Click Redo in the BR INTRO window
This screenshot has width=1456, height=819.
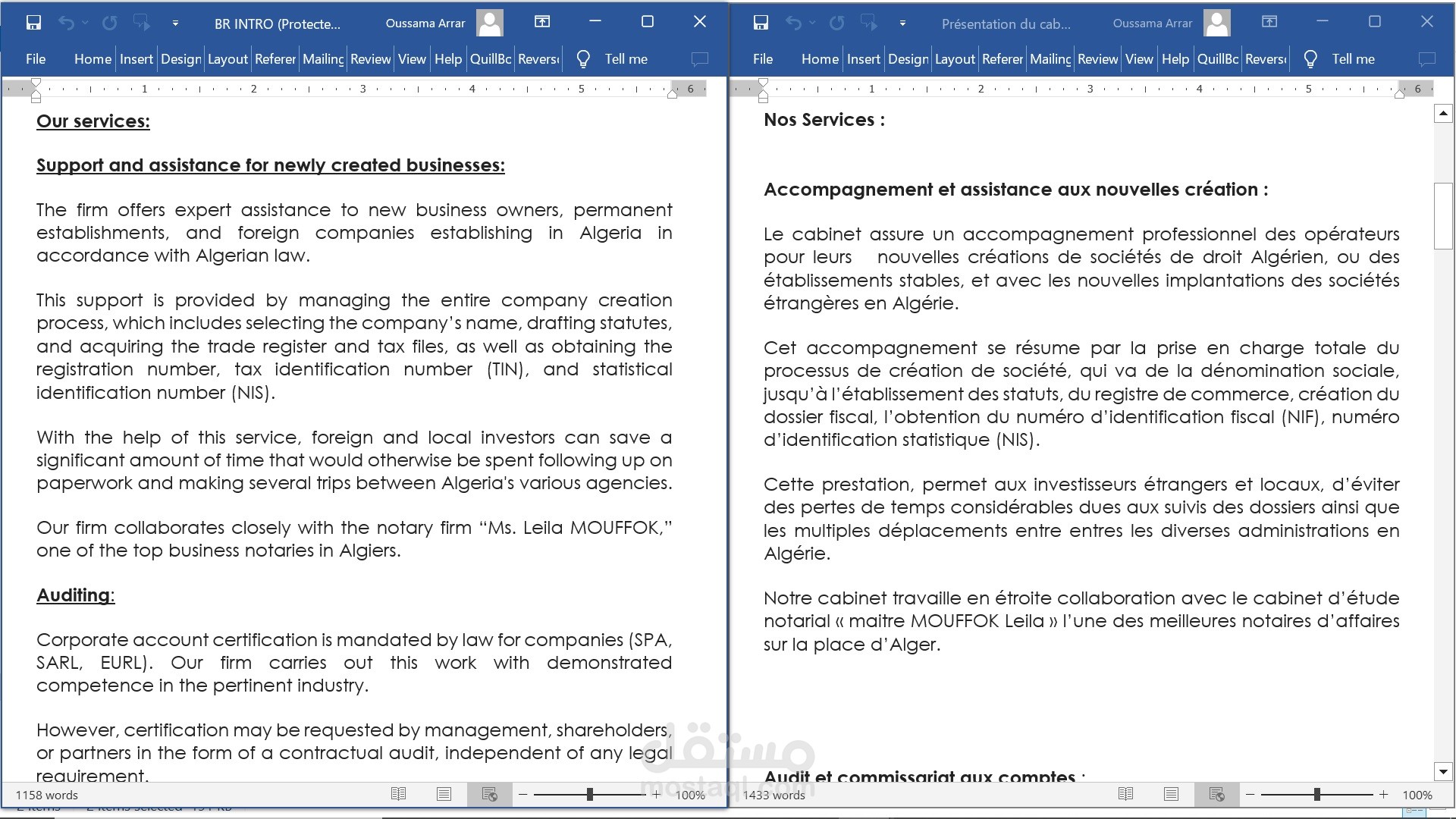pos(110,23)
